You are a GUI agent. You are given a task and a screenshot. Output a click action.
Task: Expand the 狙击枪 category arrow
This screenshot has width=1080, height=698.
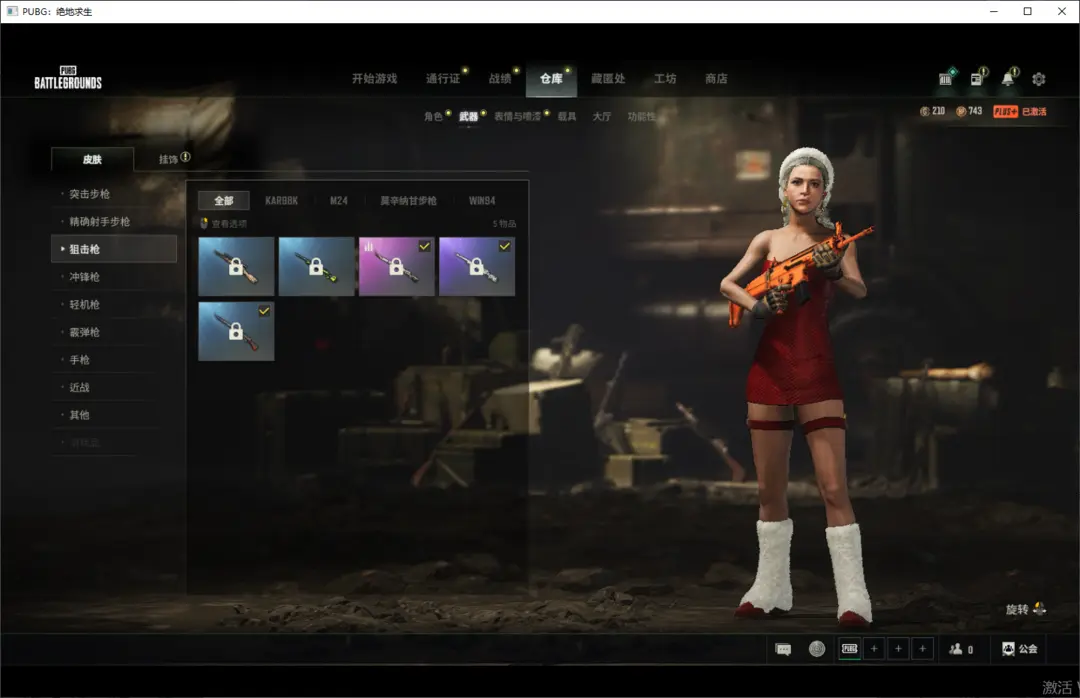pyautogui.click(x=63, y=249)
